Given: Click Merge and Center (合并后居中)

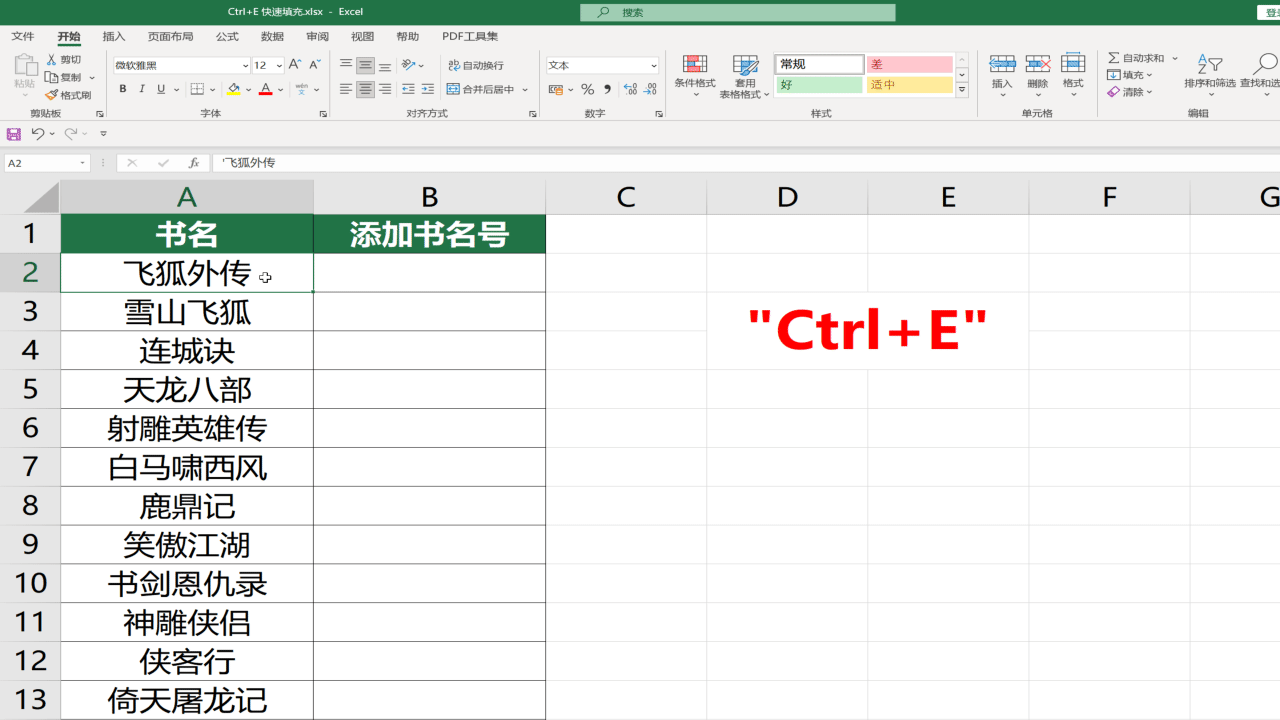Looking at the screenshot, I should tap(481, 89).
